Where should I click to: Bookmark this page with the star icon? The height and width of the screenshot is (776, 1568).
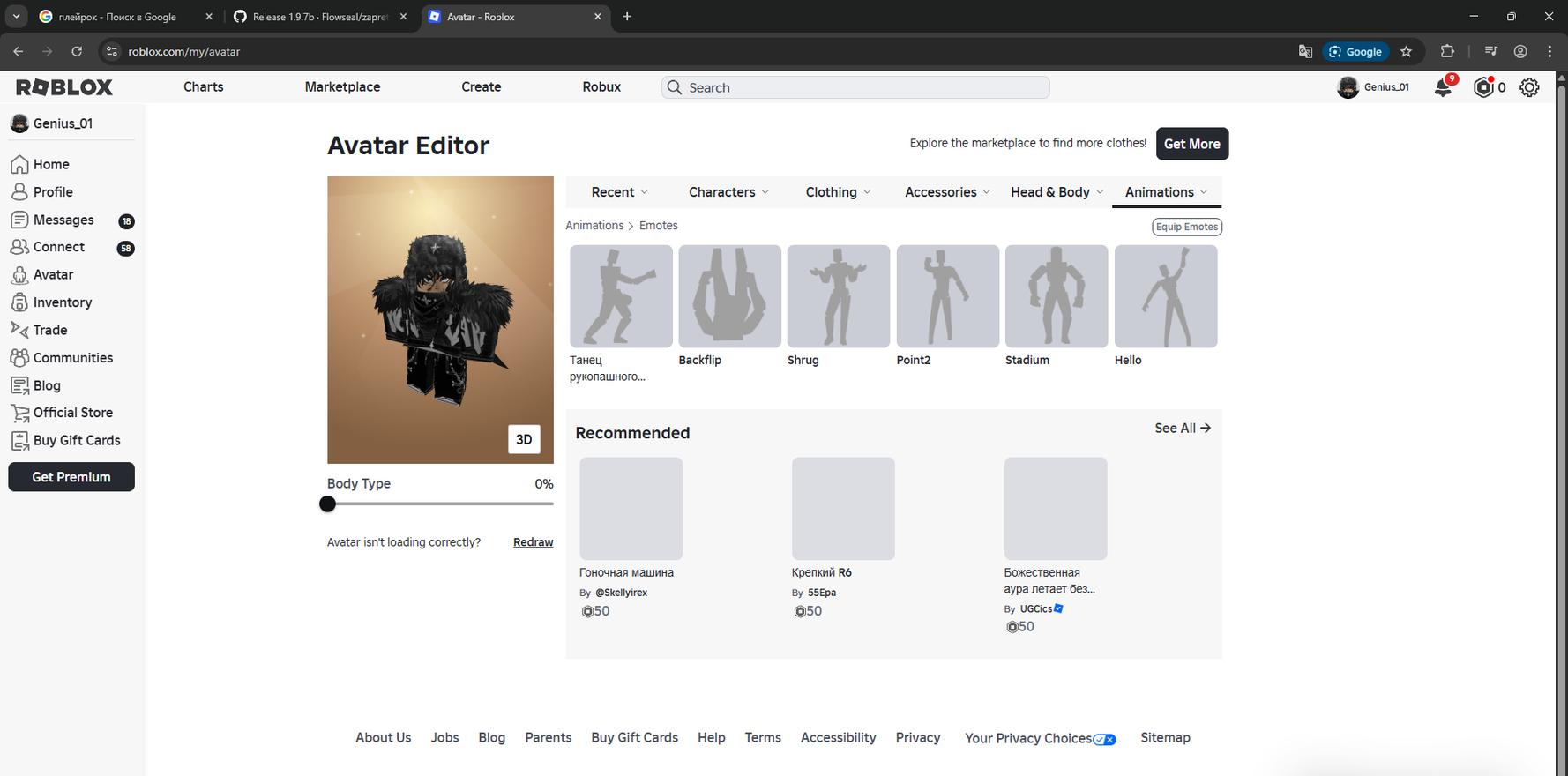point(1406,51)
